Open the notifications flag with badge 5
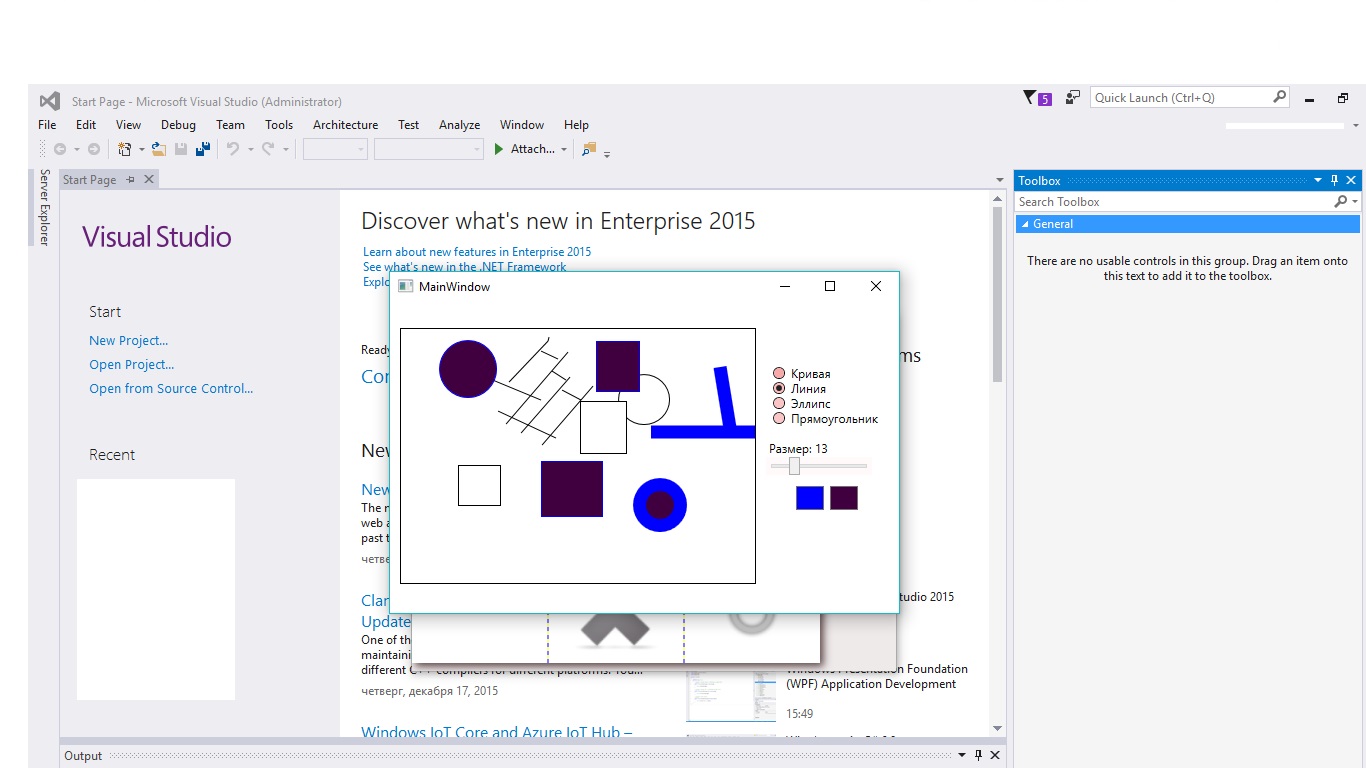Viewport: 1366px width, 768px height. pyautogui.click(x=1037, y=98)
